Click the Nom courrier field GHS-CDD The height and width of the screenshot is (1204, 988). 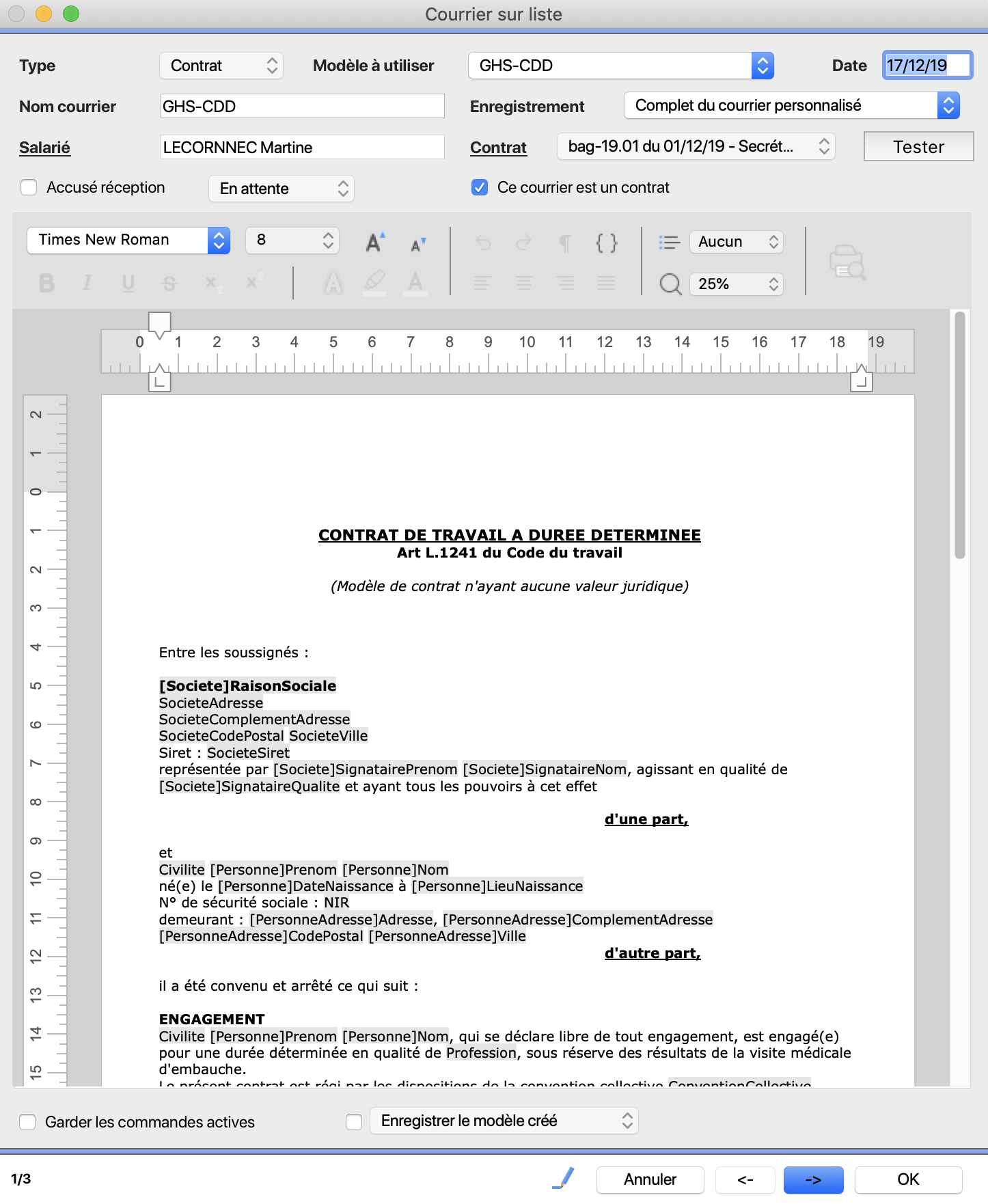point(302,107)
